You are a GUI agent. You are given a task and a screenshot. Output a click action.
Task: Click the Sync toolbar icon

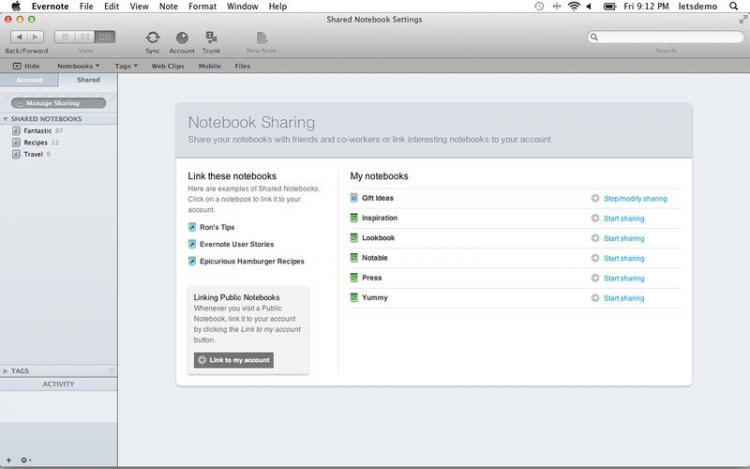[x=153, y=37]
